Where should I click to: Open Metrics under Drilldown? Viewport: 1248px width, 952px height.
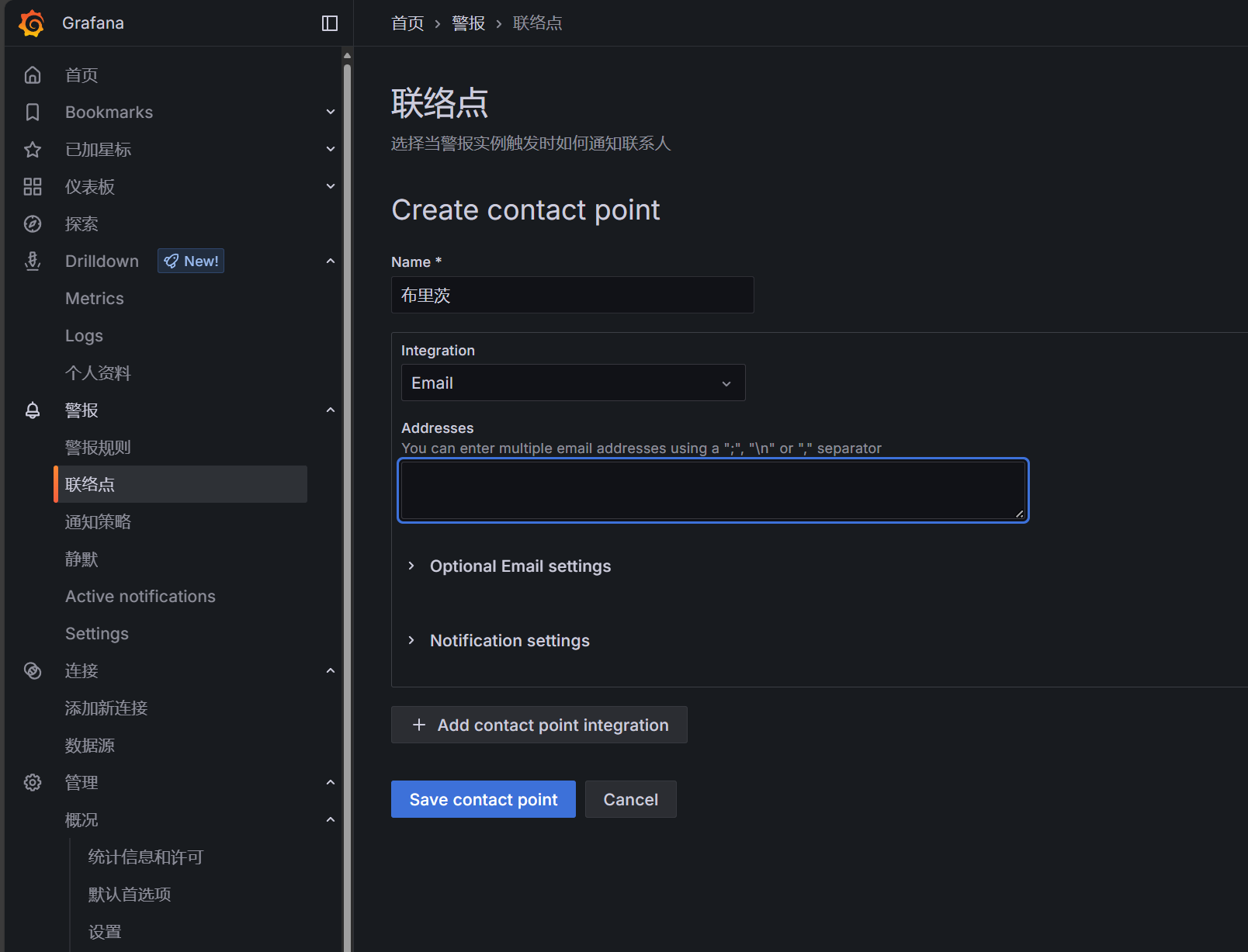pyautogui.click(x=95, y=299)
